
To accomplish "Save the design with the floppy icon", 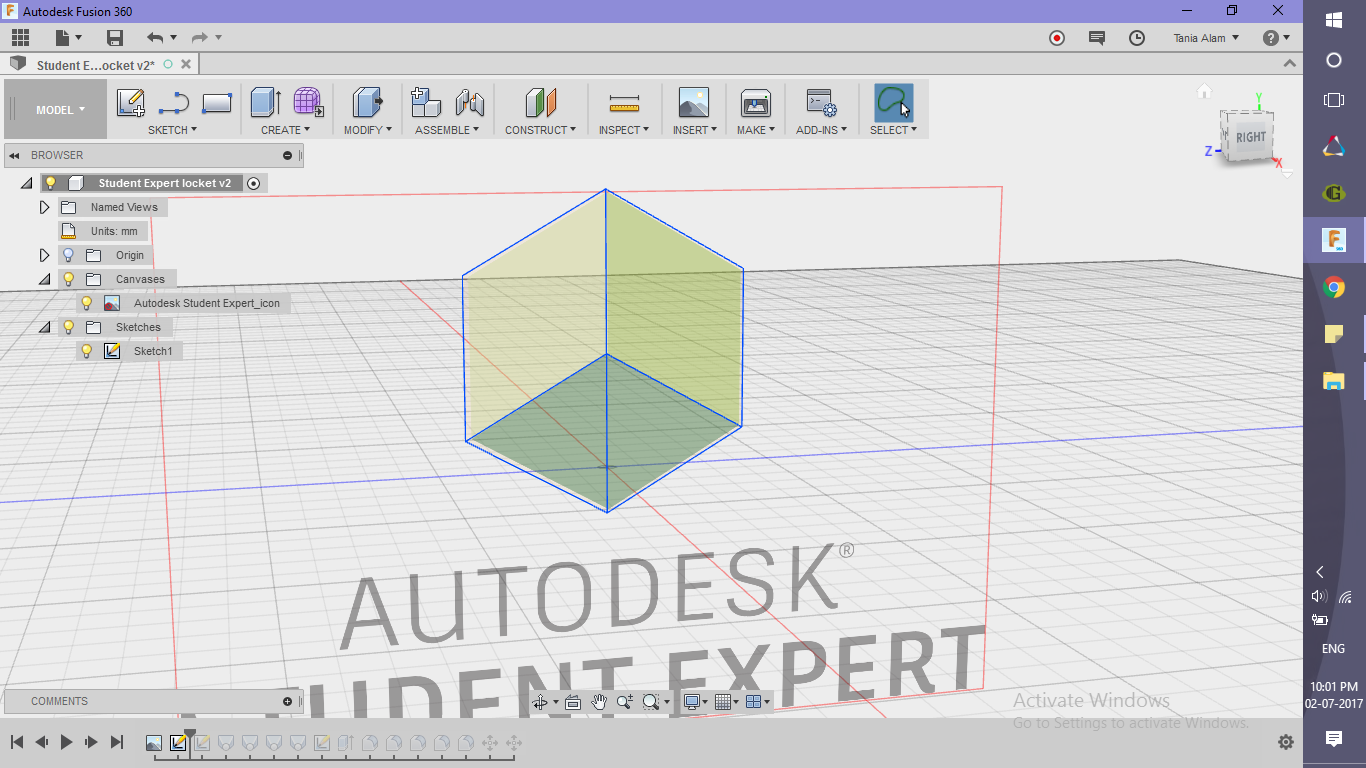I will 115,38.
